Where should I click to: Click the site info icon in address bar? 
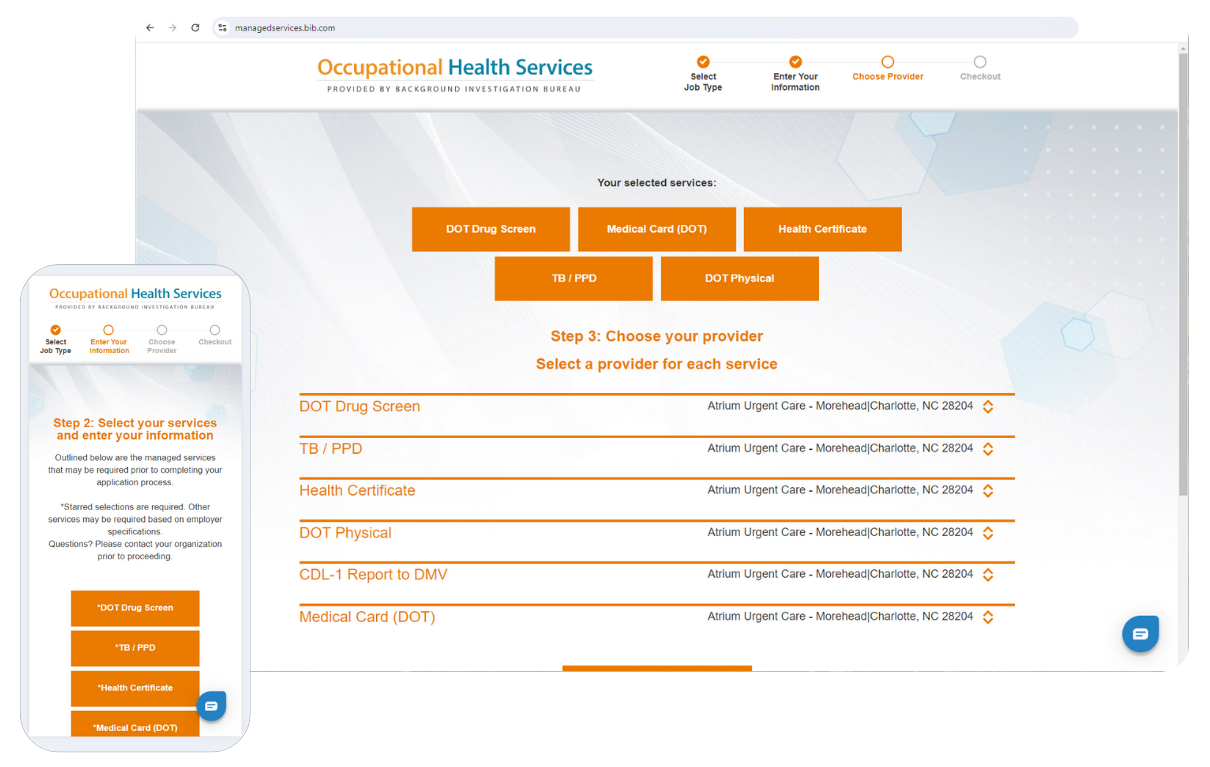[223, 28]
